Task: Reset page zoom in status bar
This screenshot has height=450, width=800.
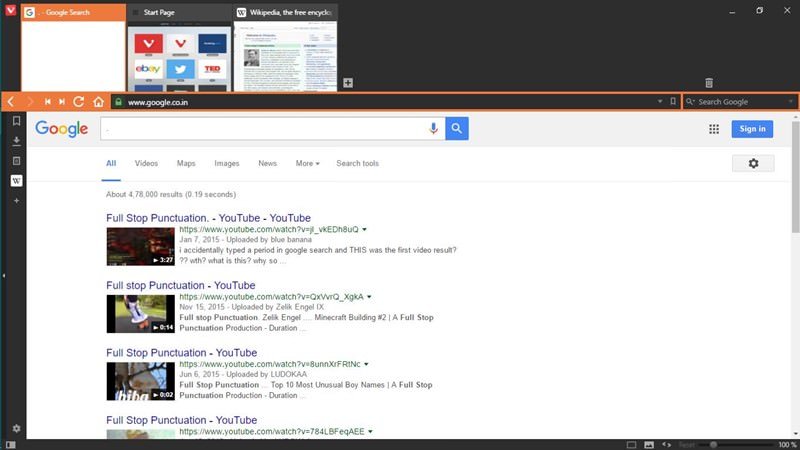Action: click(x=686, y=445)
